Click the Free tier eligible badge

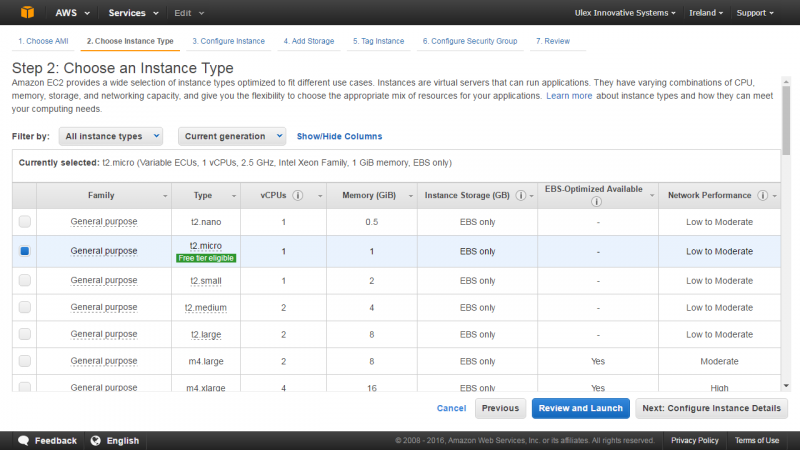pos(206,258)
